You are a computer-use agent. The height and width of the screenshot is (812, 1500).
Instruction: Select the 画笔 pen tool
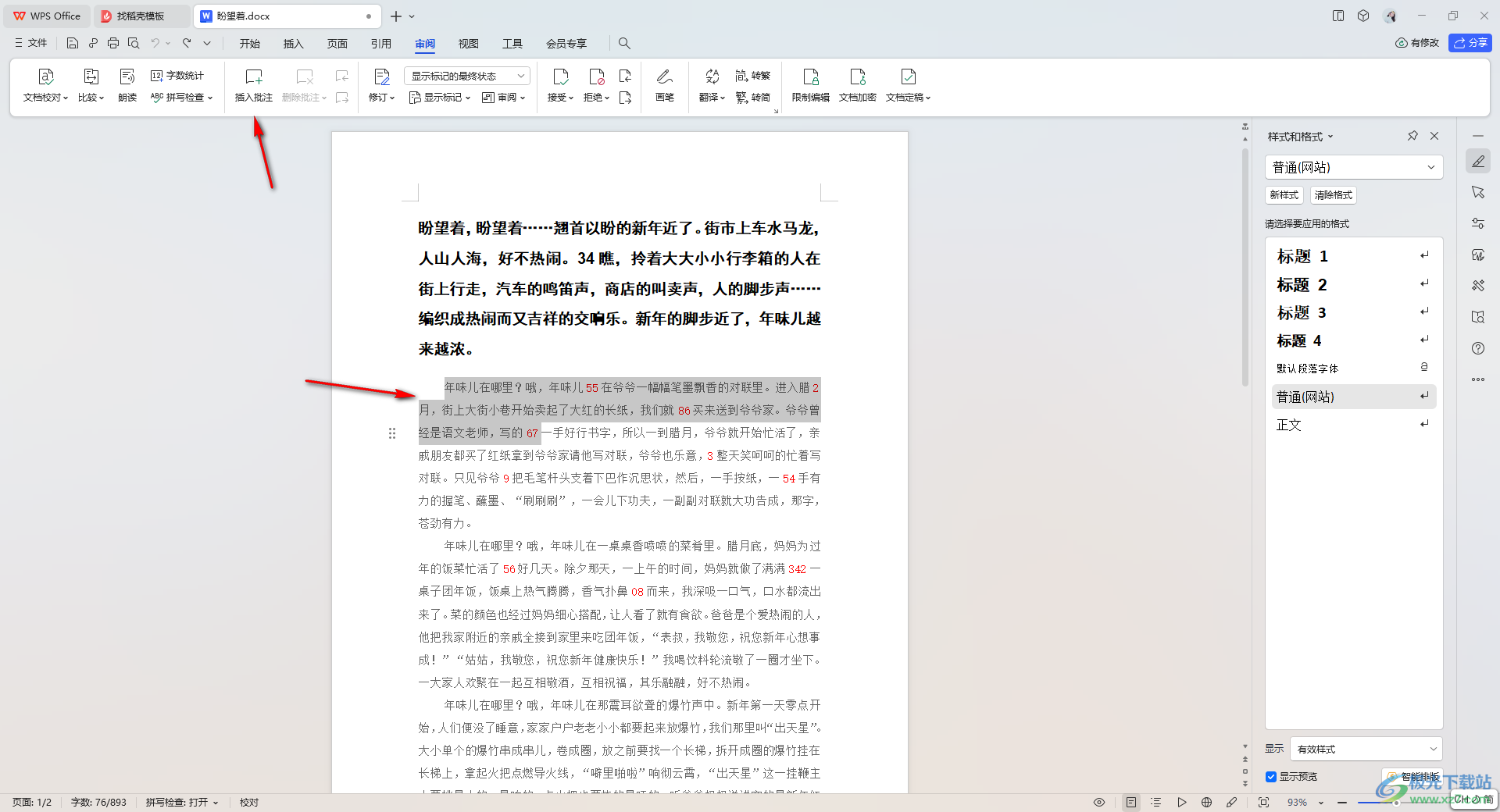click(665, 84)
